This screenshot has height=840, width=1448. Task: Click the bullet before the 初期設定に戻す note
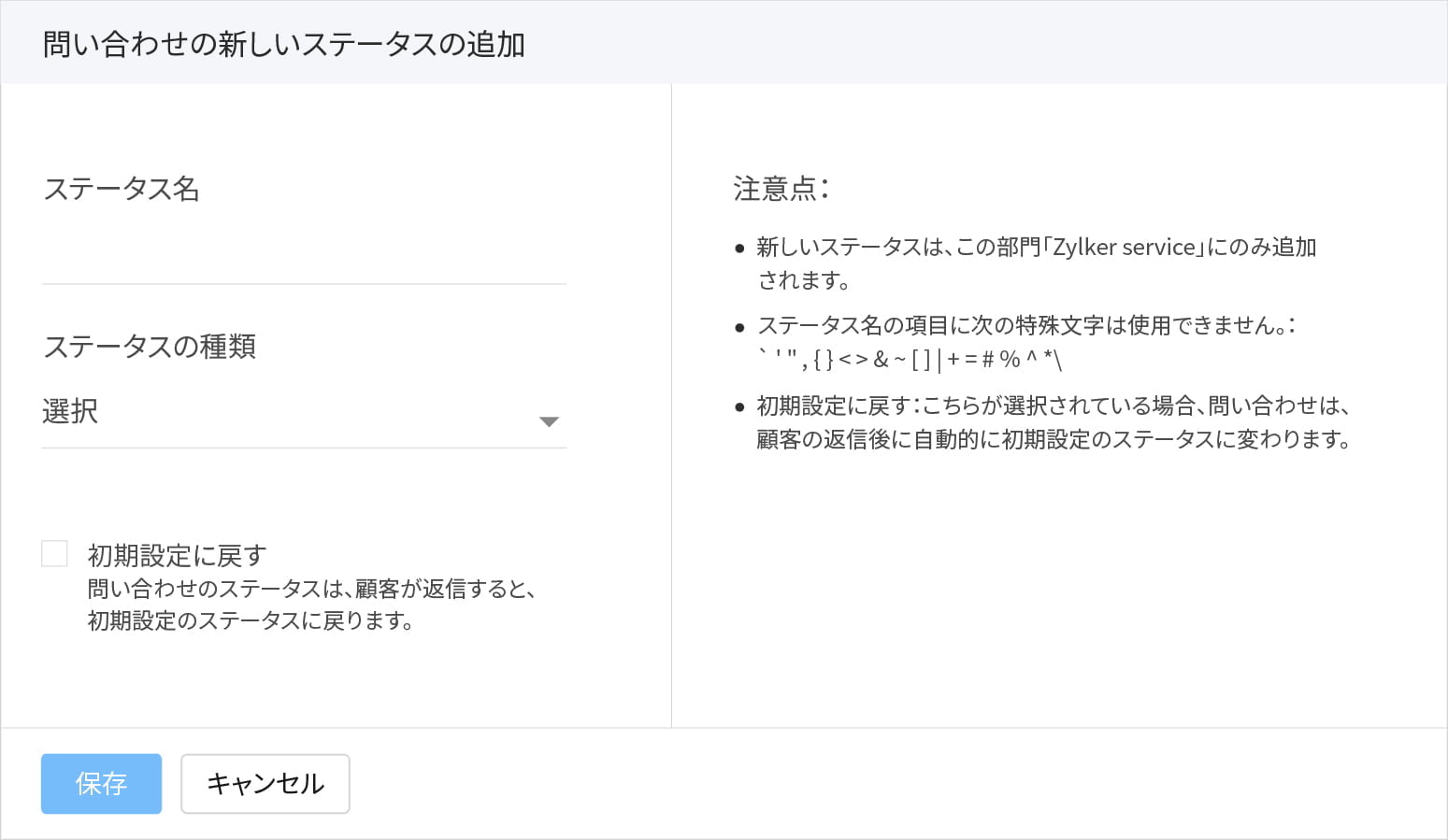tap(739, 407)
